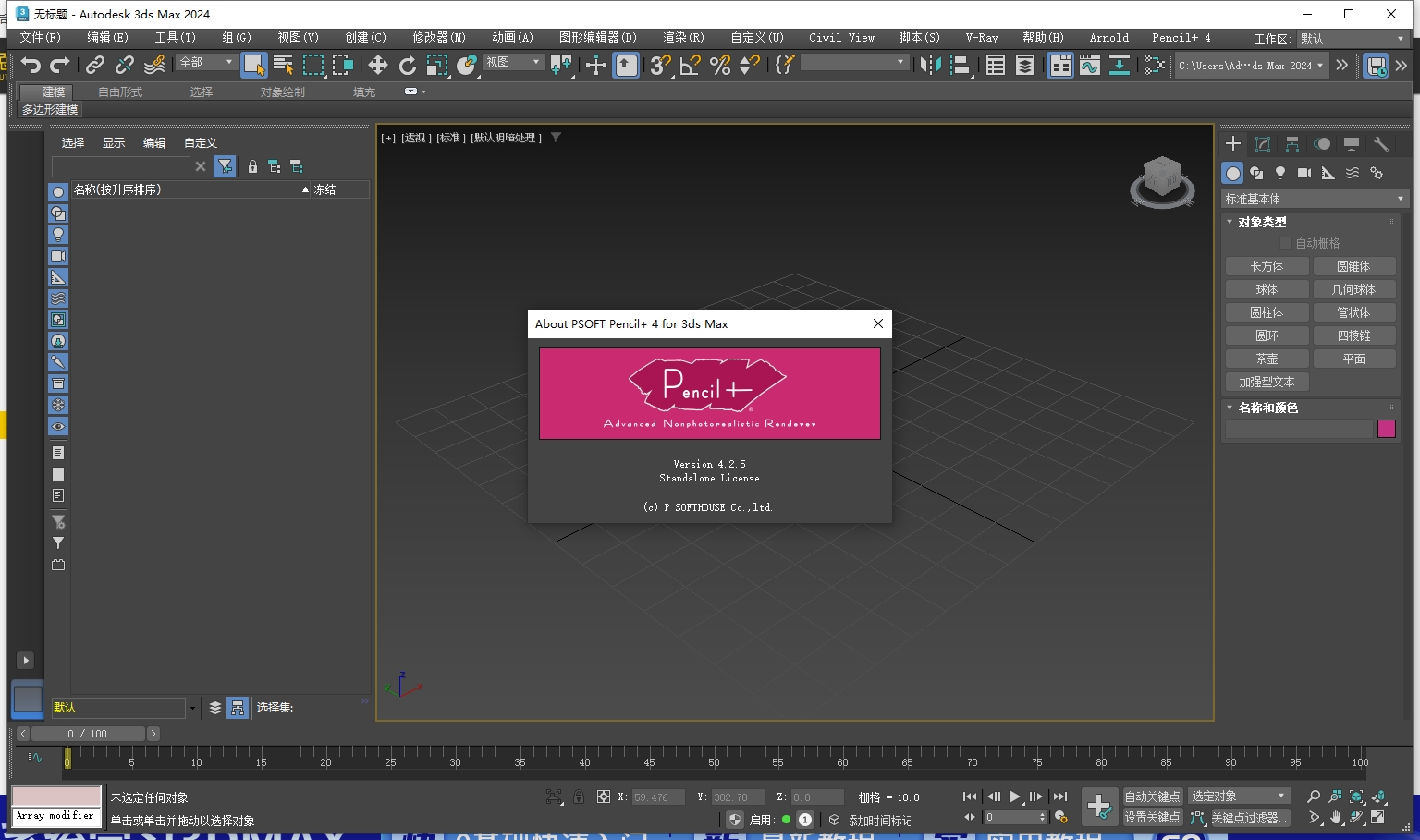Click the object color swatch
Image resolution: width=1420 pixels, height=840 pixels.
click(x=1386, y=429)
